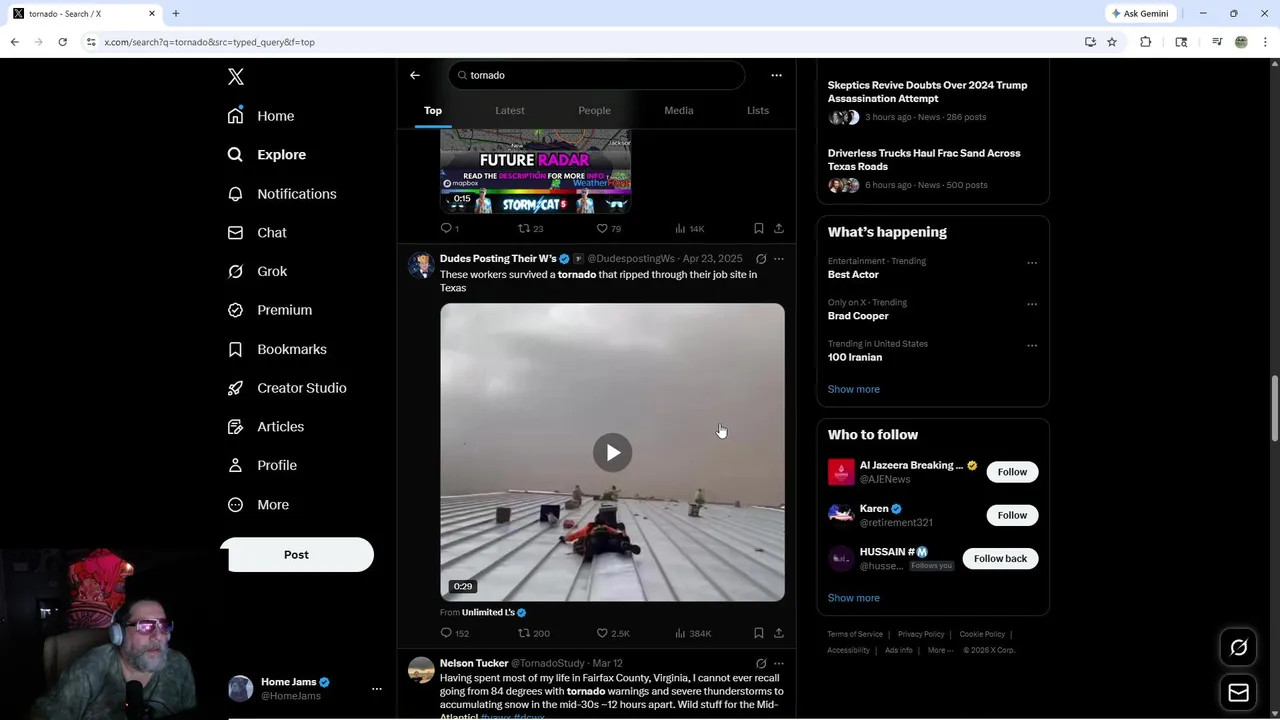Open search settings three-dot menu
The width and height of the screenshot is (1280, 720).
776,75
